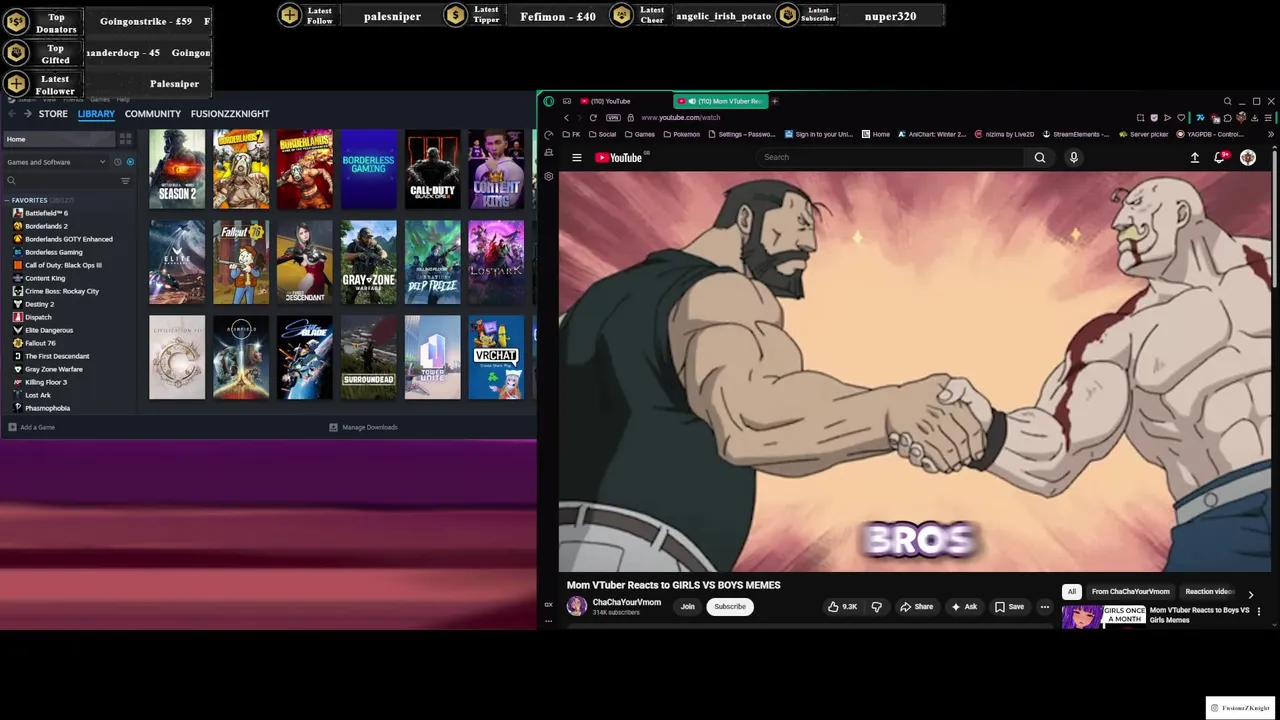Screen dimensions: 1280x720
Task: Open a new browser tab with plus
Action: point(774,101)
